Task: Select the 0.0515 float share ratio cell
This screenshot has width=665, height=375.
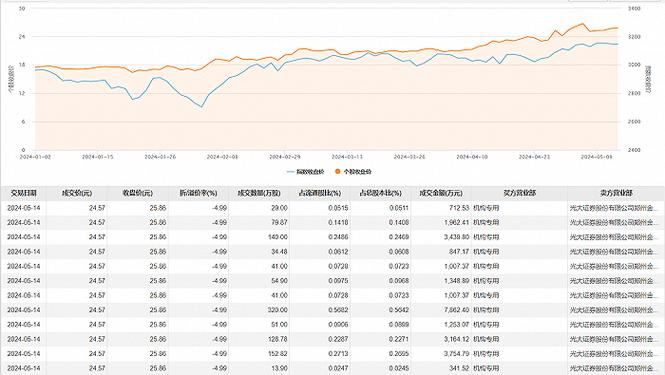Action: point(338,208)
